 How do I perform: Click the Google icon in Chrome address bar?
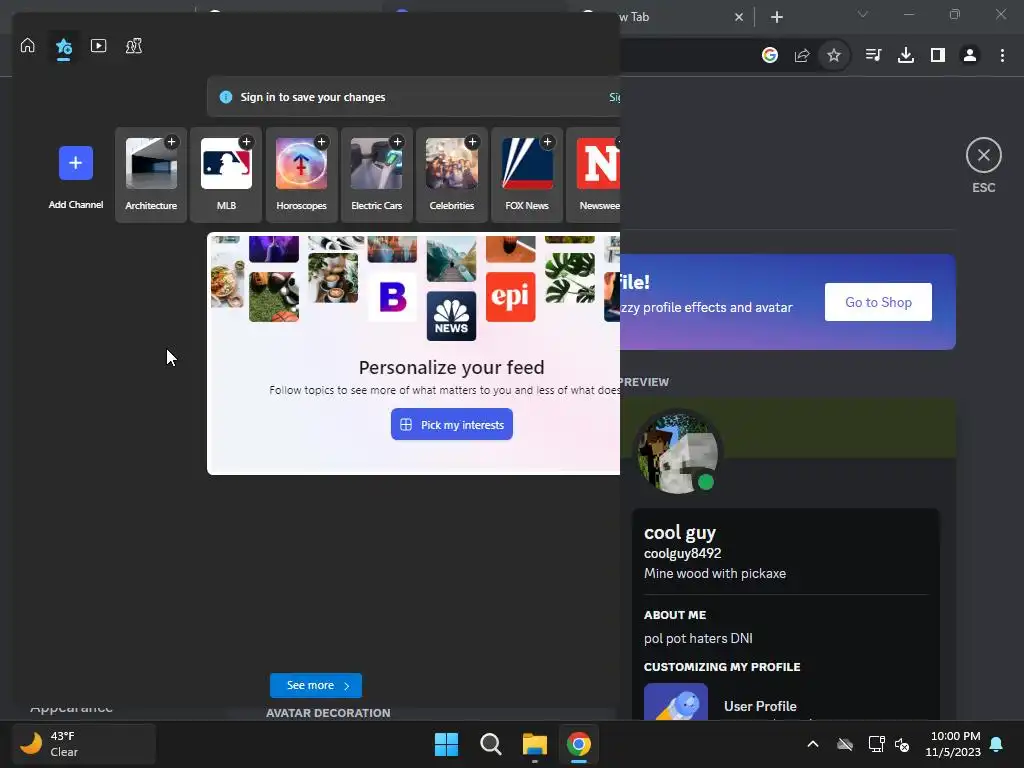(x=770, y=56)
